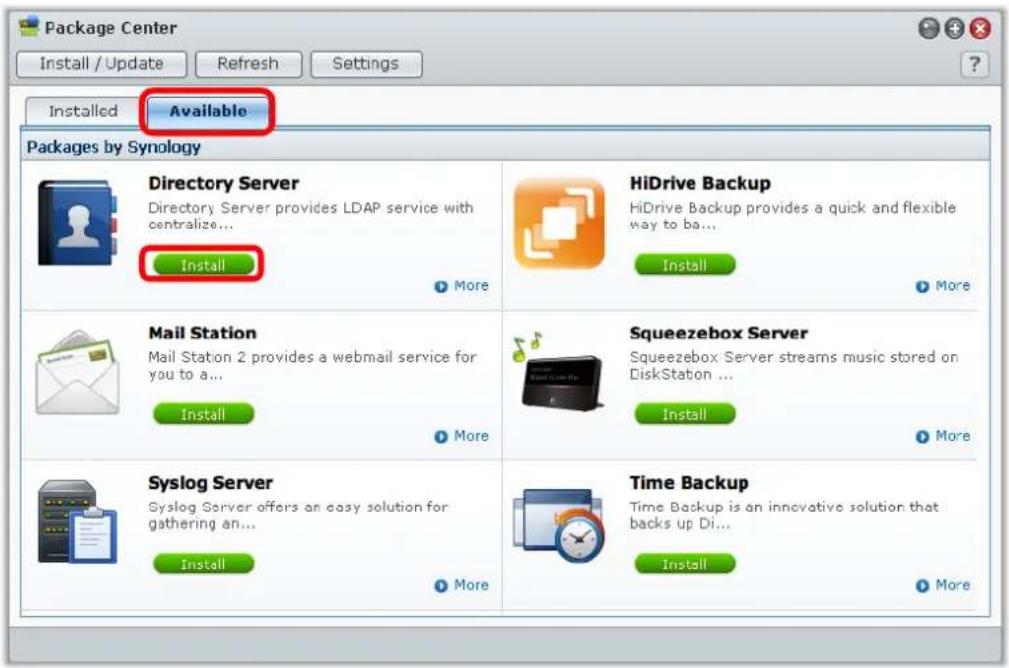Click the Directory Server address book icon
The width and height of the screenshot is (1009, 668).
[78, 223]
